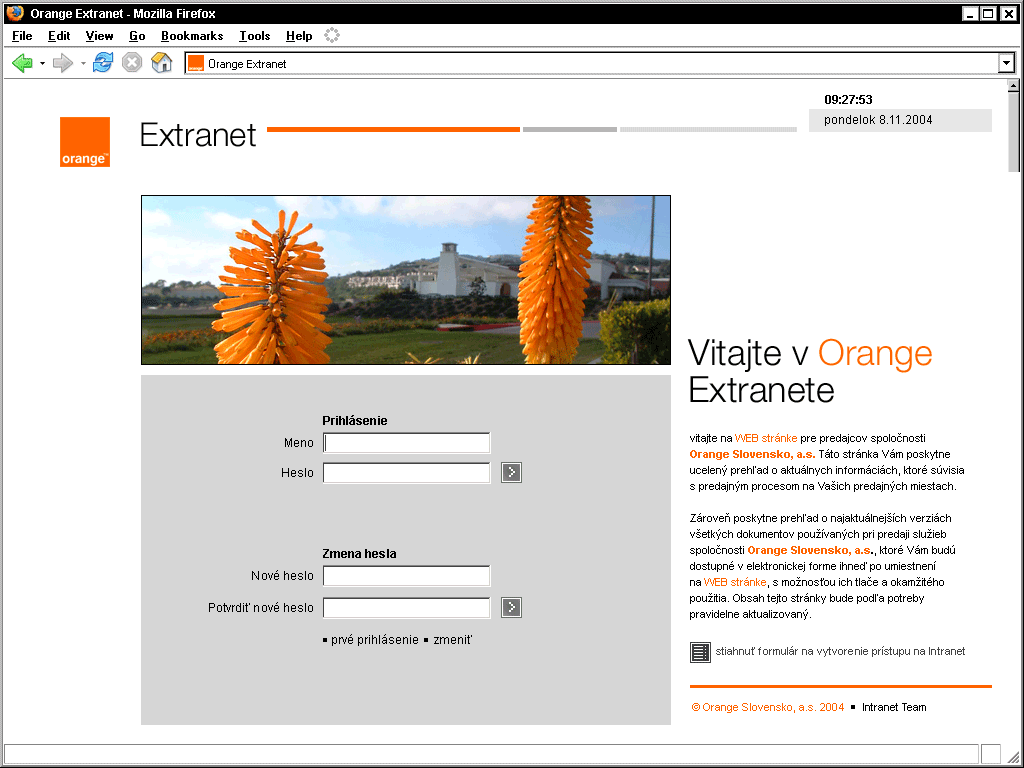This screenshot has height=768, width=1024.
Task: Click the clock 09:27:53
Action: point(848,100)
